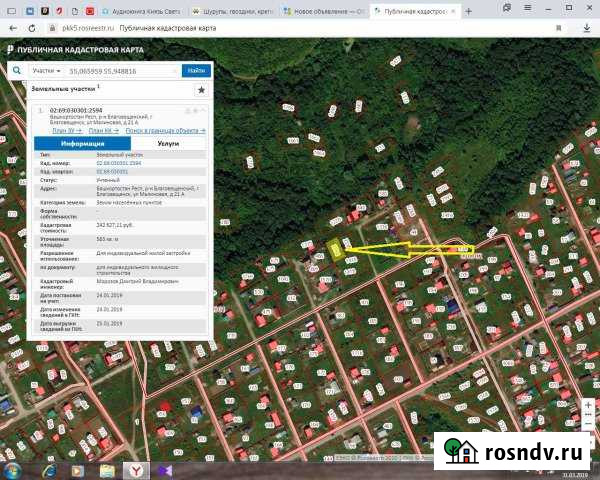Switch to the Услуги tab

point(168,144)
